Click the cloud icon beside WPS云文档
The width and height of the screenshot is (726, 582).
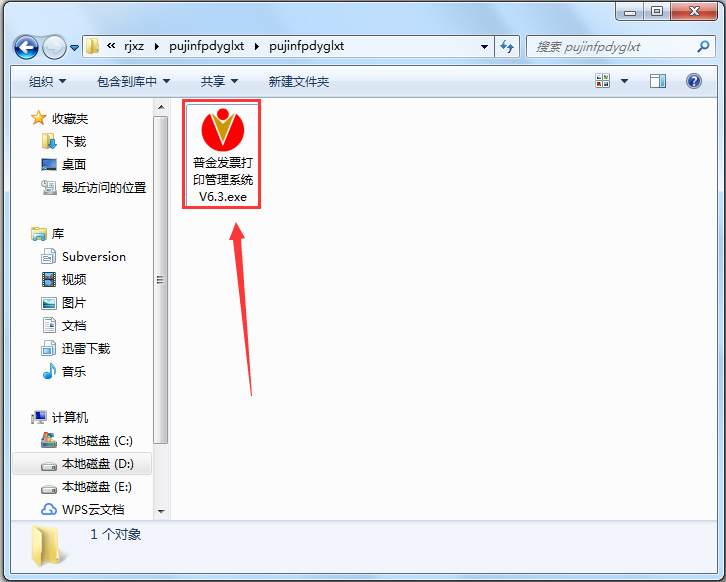(49, 509)
